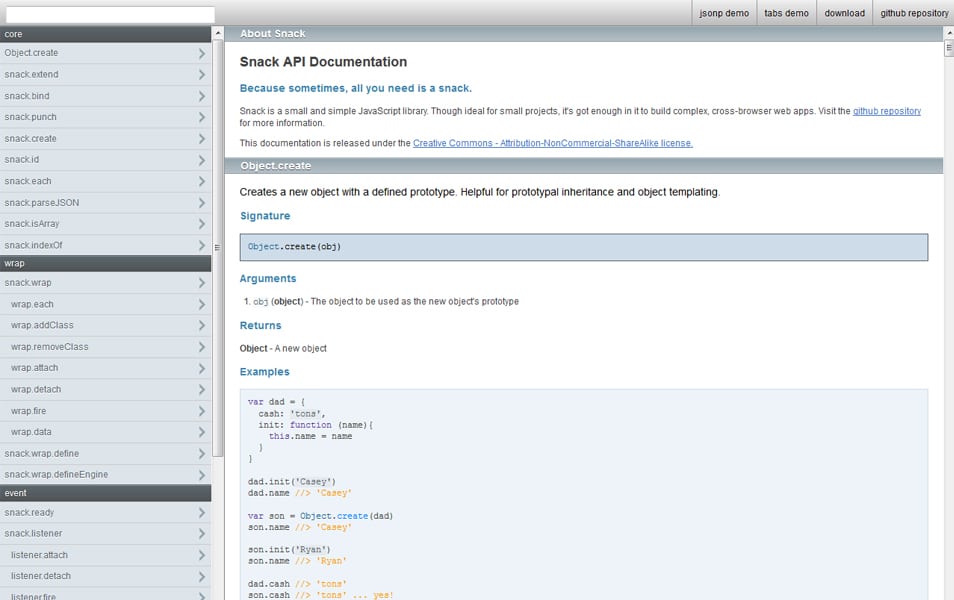Click the chevron arrow beside snack.each
Viewport: 954px width, 600px height.
click(201, 181)
